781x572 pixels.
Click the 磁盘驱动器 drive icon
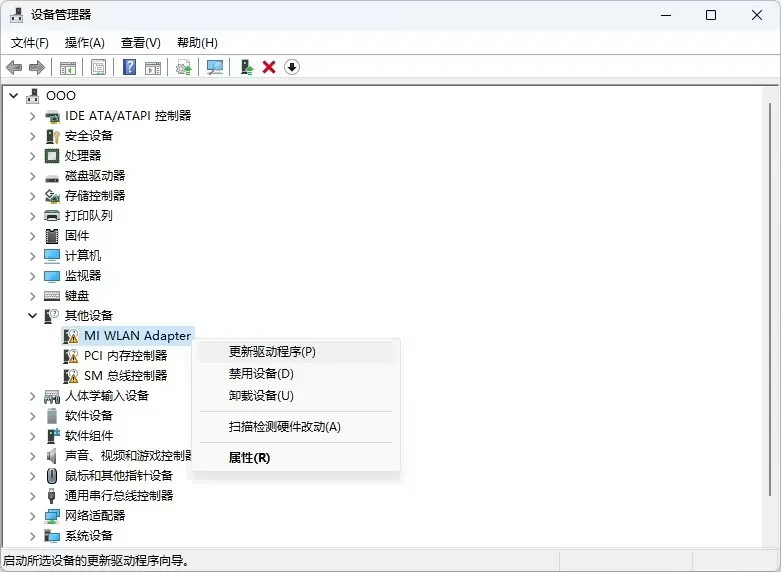pyautogui.click(x=52, y=176)
